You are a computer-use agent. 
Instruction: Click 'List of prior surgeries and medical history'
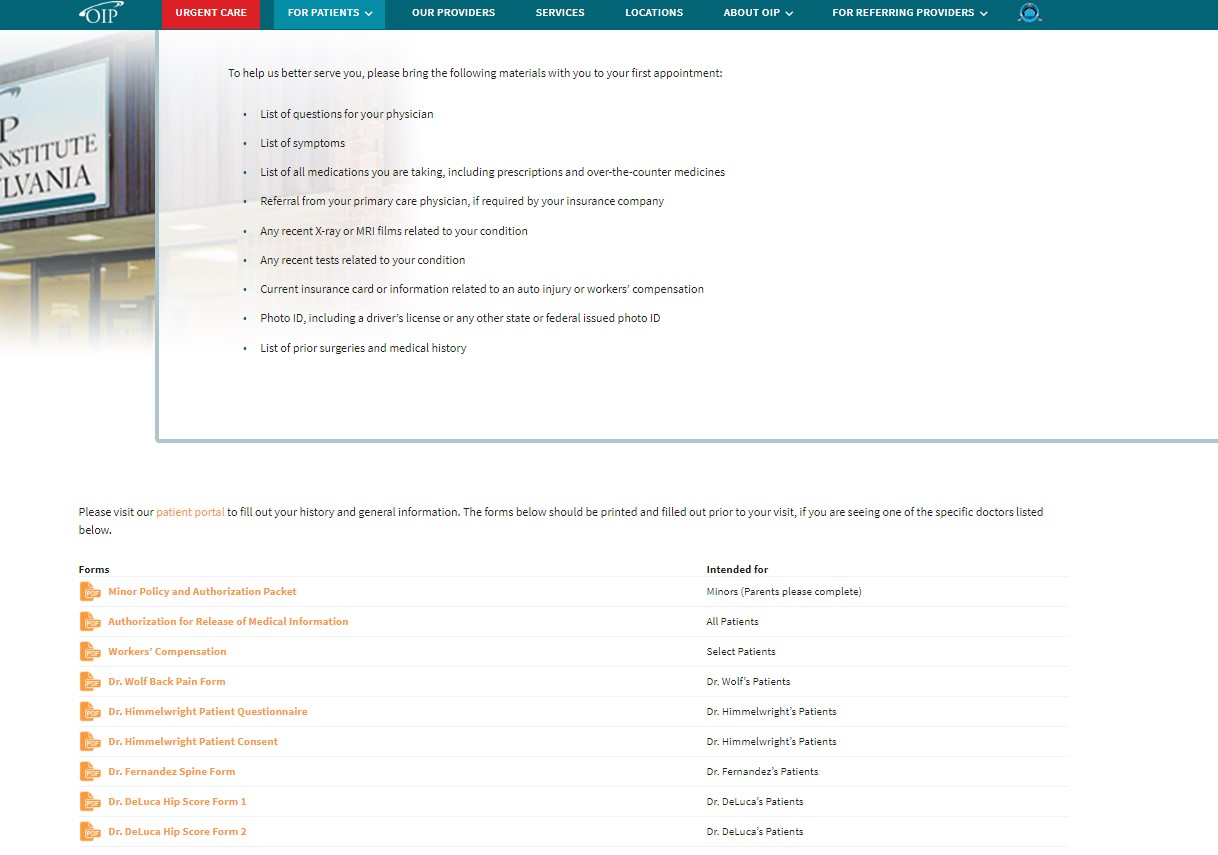[x=363, y=348]
